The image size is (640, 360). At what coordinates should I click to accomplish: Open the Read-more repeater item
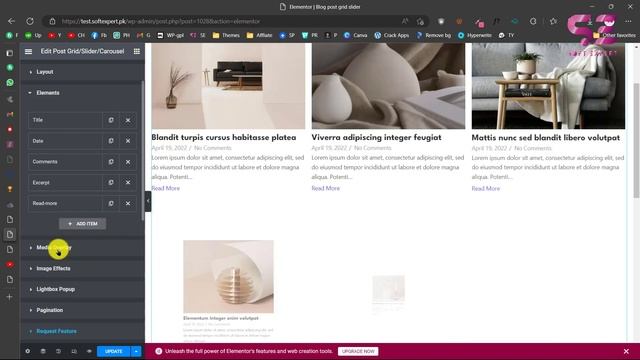pos(65,203)
